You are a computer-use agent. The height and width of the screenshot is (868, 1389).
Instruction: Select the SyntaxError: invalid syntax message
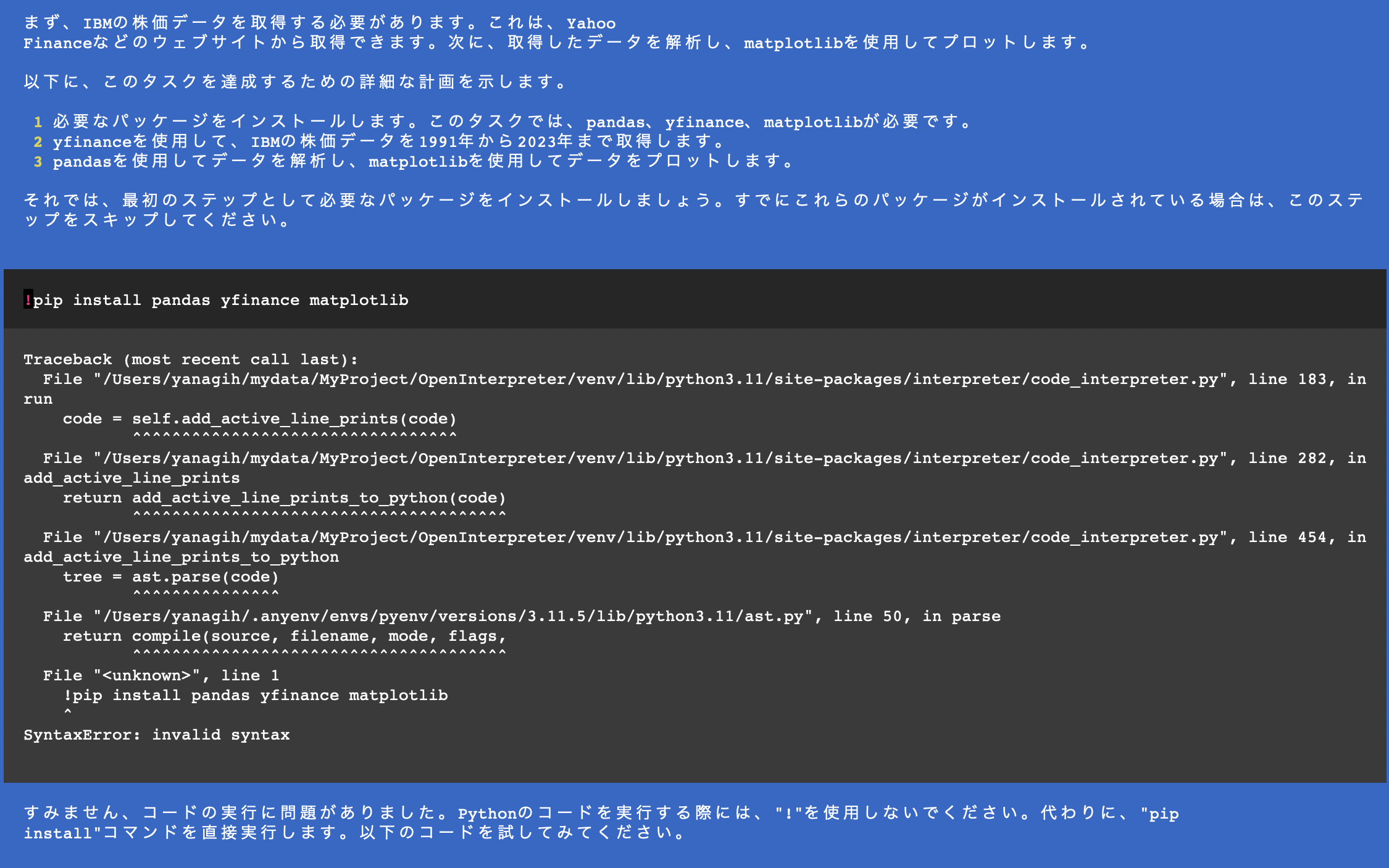point(156,735)
